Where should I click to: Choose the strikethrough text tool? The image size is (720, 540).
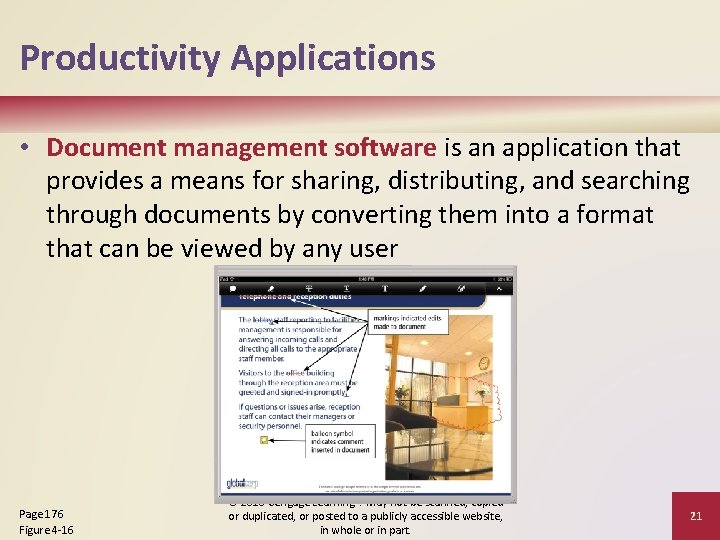pos(309,289)
